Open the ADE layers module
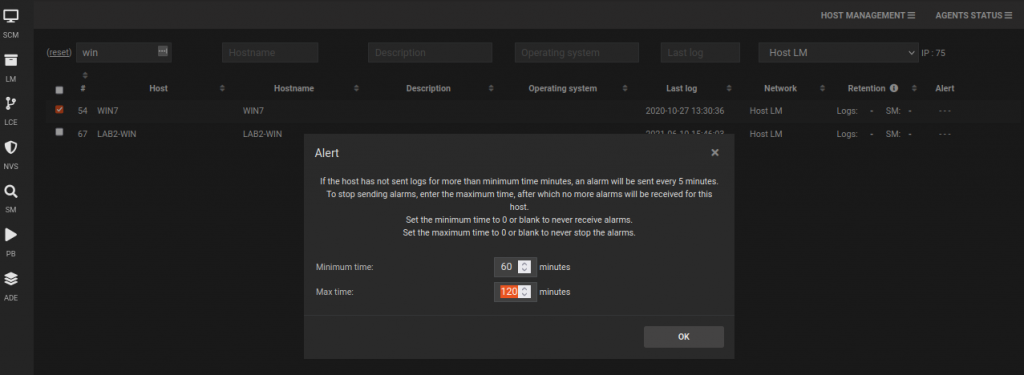Screen dimensions: 1024x375 11,285
